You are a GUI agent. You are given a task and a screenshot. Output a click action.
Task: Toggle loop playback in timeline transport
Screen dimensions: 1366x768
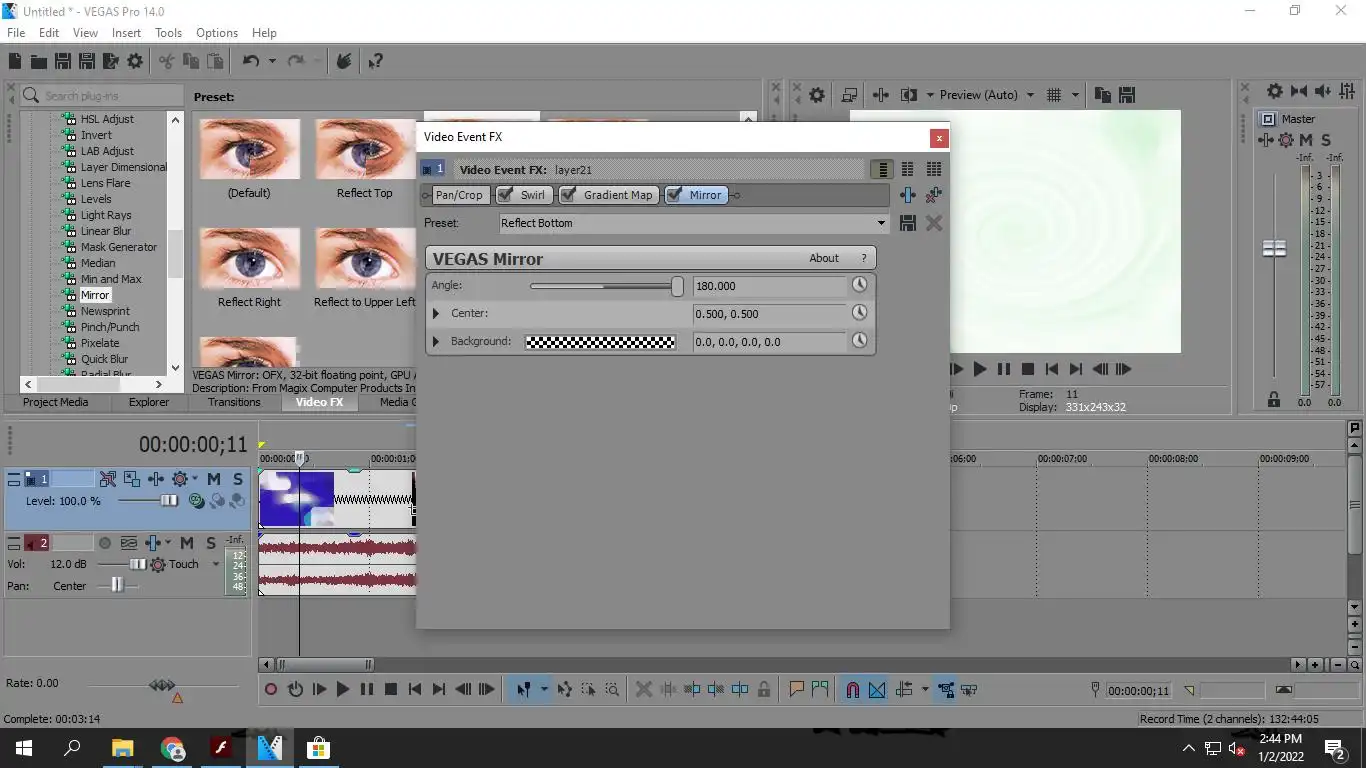(x=295, y=689)
